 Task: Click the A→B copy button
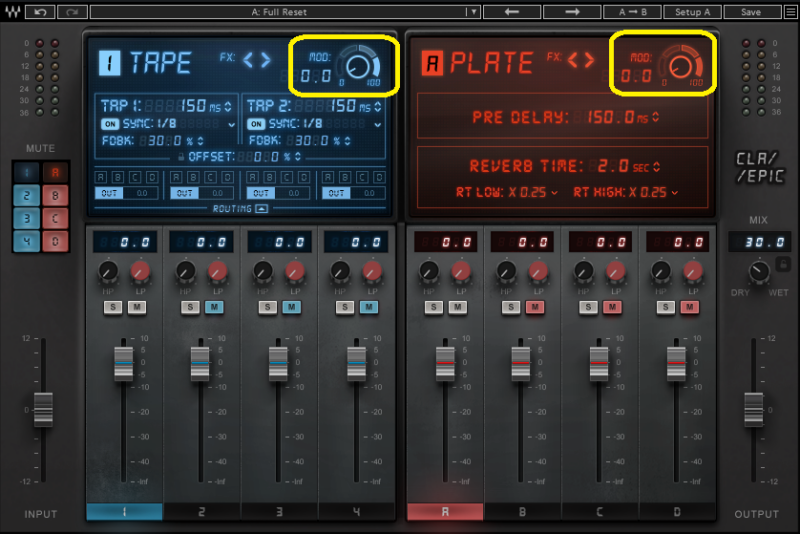632,12
